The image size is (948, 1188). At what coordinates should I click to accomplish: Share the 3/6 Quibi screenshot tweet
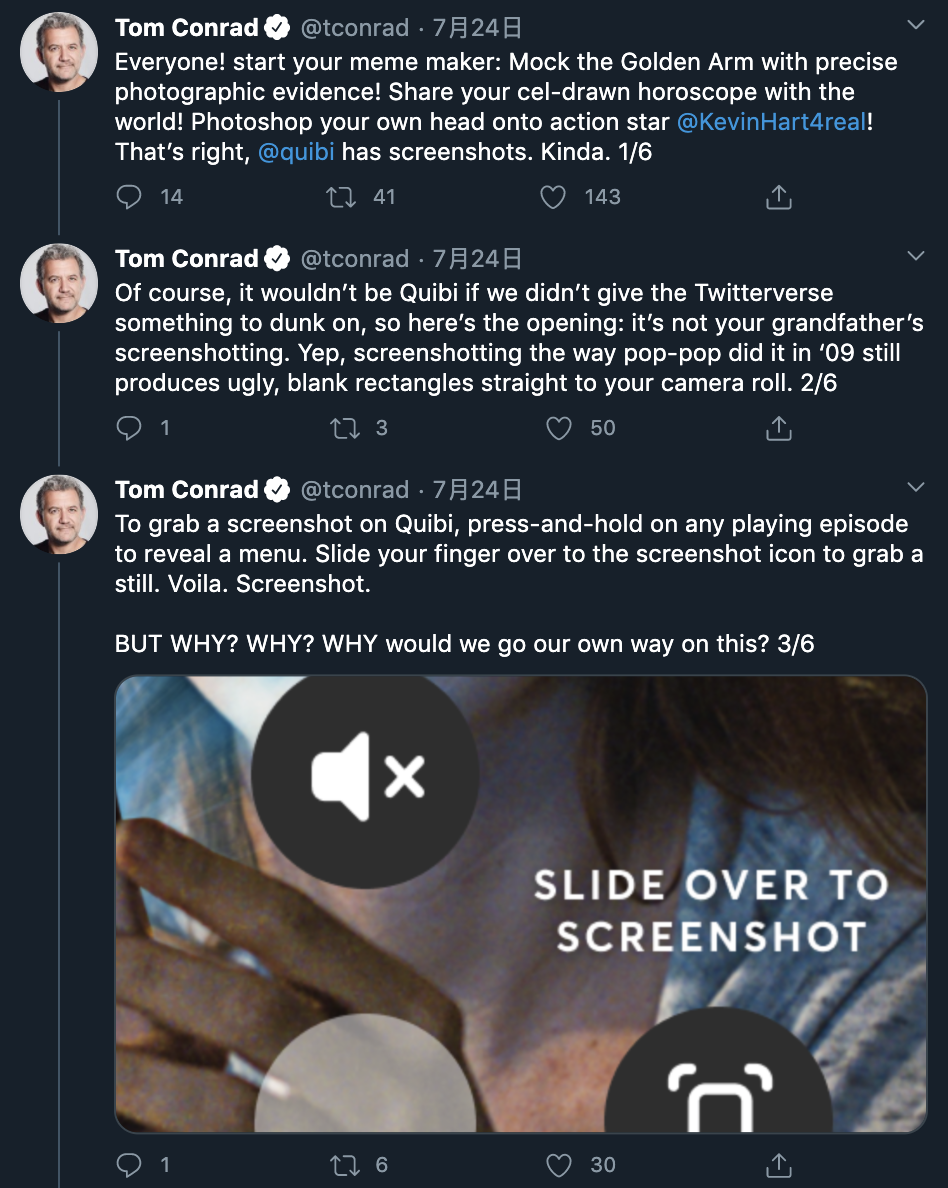(x=778, y=1165)
